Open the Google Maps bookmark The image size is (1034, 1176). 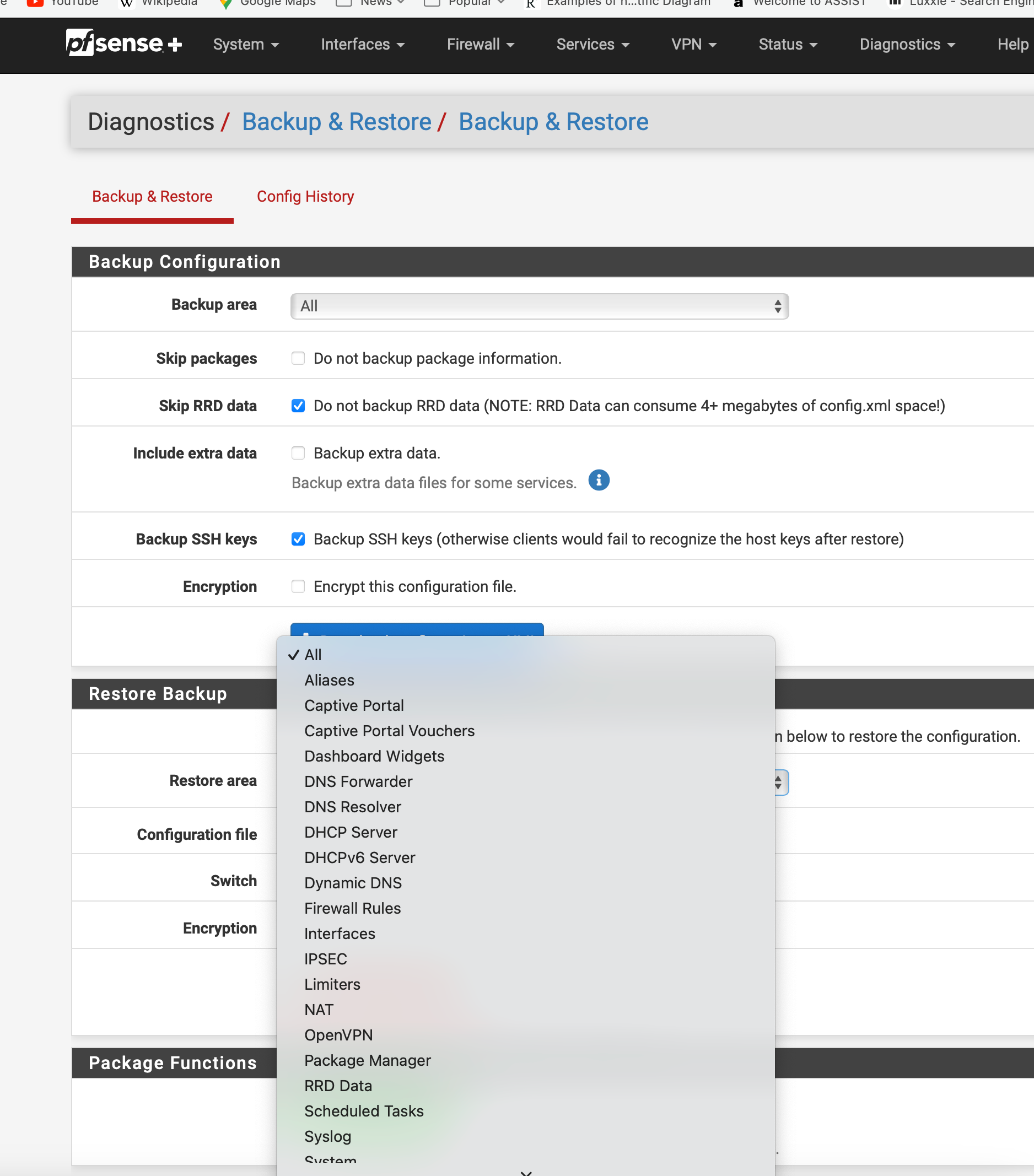tap(267, 3)
